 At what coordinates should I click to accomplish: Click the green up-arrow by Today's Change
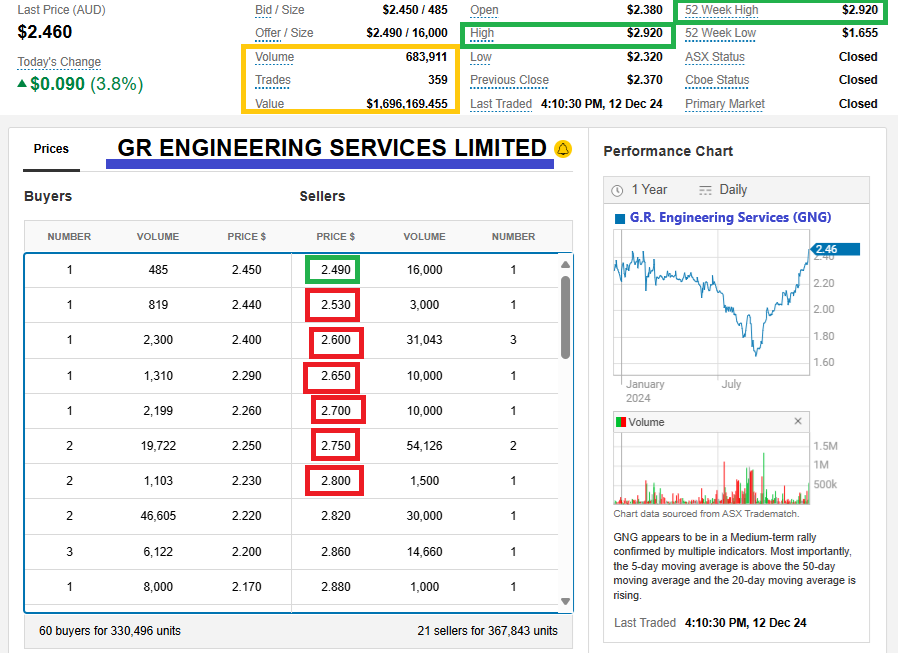point(22,84)
